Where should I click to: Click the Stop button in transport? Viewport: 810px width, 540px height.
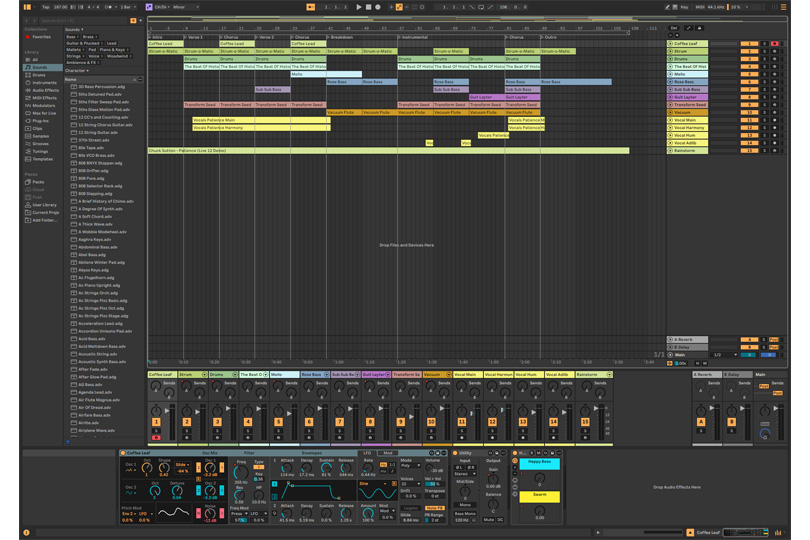[x=368, y=7]
